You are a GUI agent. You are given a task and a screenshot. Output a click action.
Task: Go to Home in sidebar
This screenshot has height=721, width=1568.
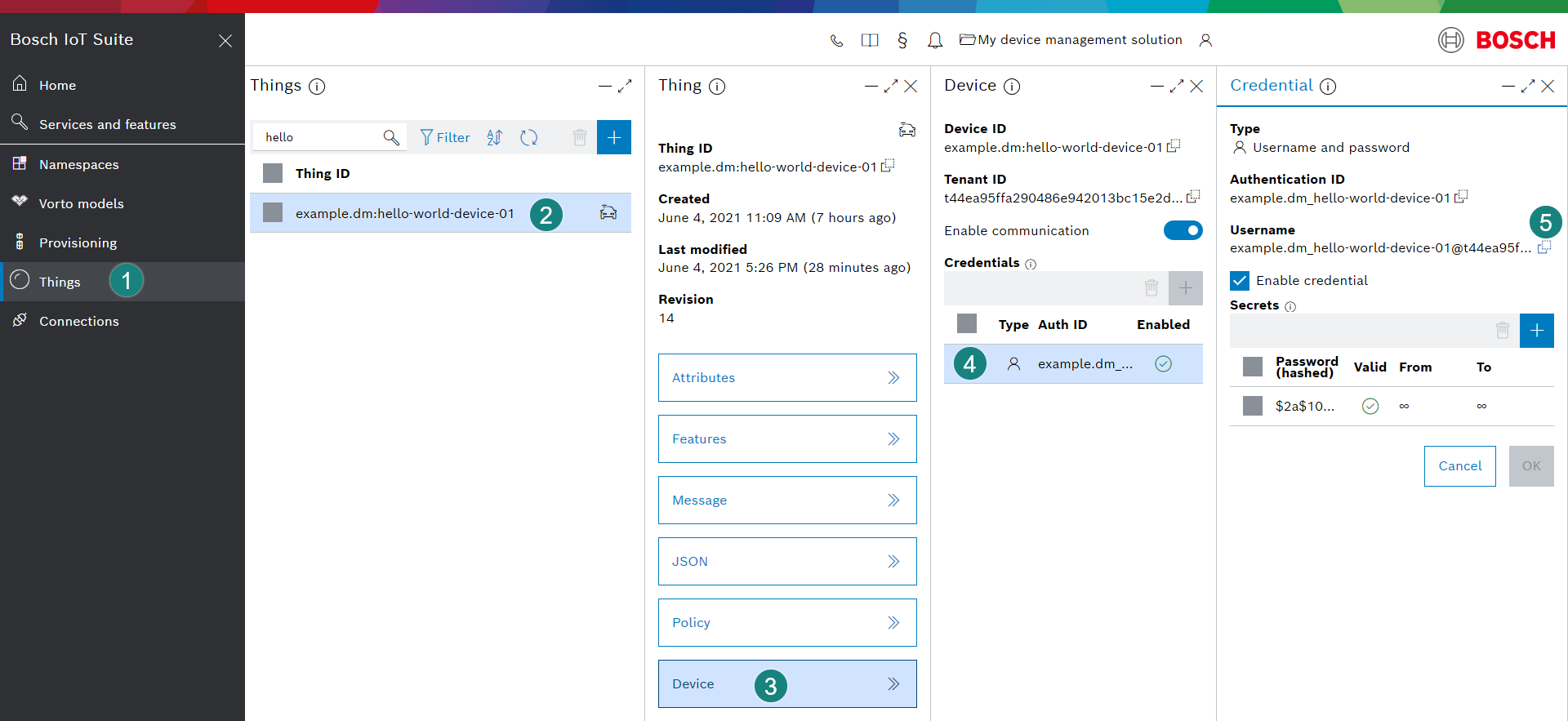pos(122,85)
